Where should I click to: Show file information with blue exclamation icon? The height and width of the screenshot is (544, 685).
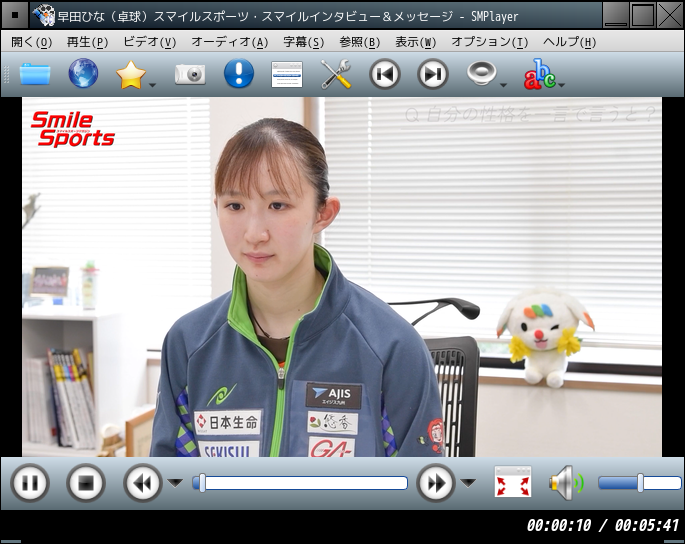pos(239,73)
